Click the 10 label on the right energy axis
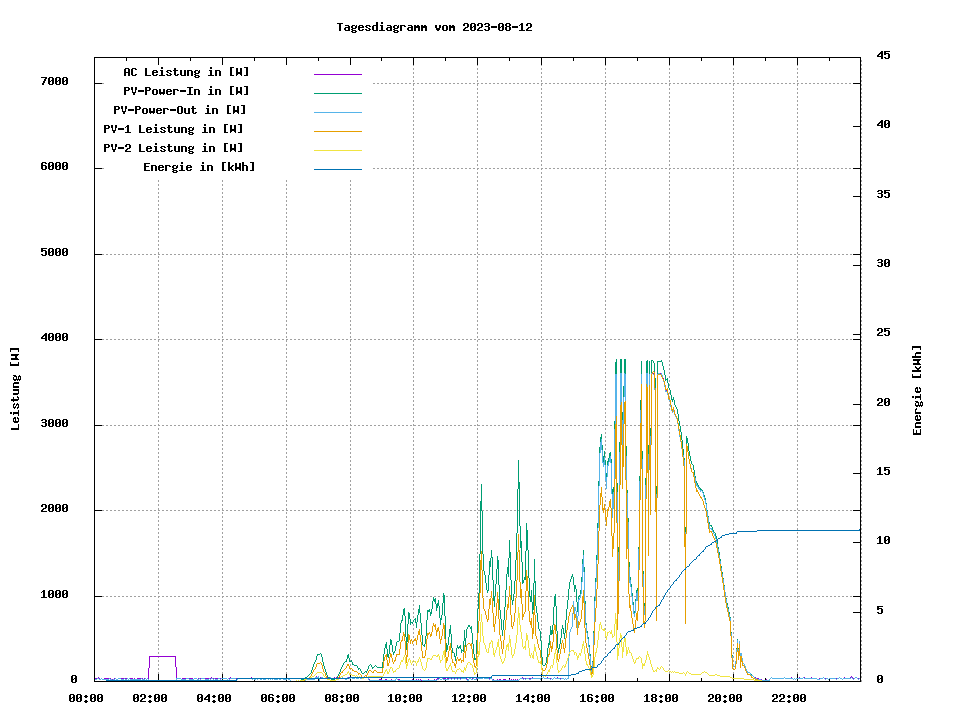The image size is (960, 720). tap(883, 541)
